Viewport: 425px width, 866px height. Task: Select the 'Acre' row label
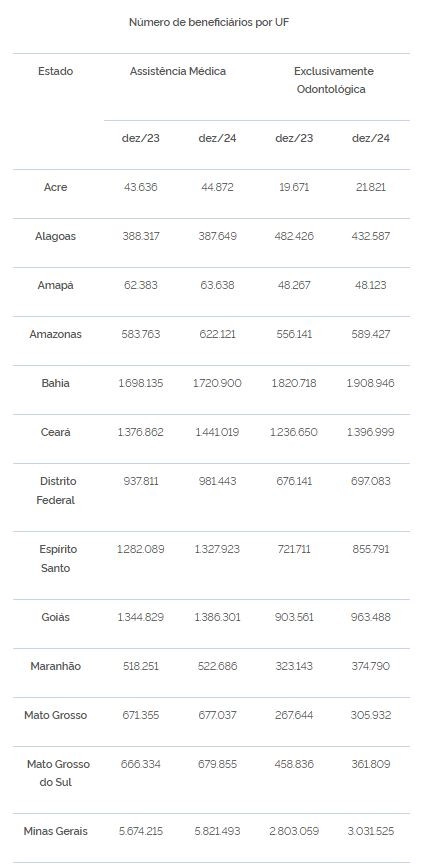(x=56, y=187)
